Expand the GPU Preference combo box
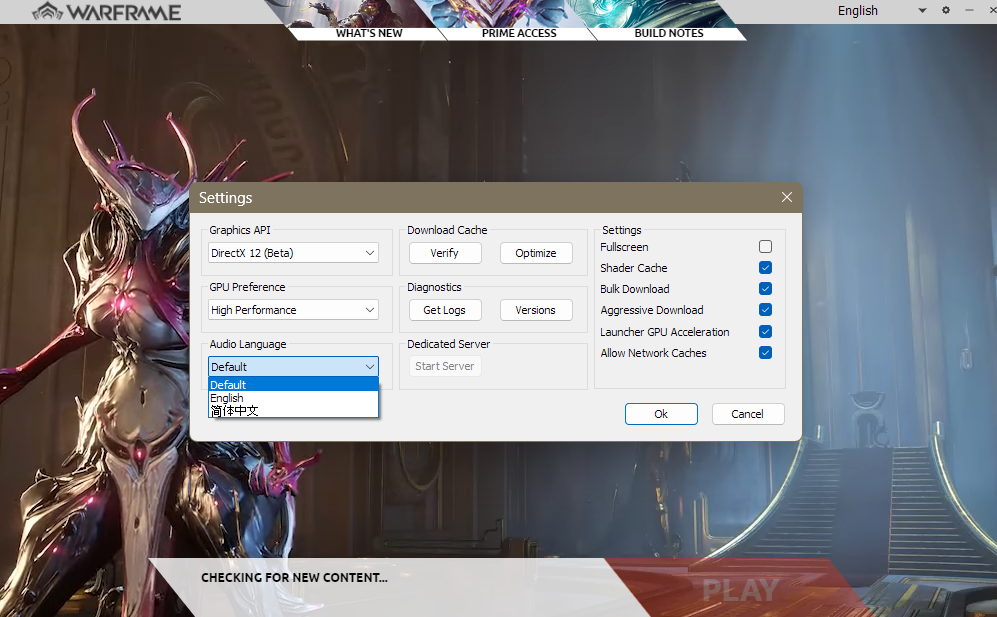997x617 pixels. pyautogui.click(x=293, y=310)
